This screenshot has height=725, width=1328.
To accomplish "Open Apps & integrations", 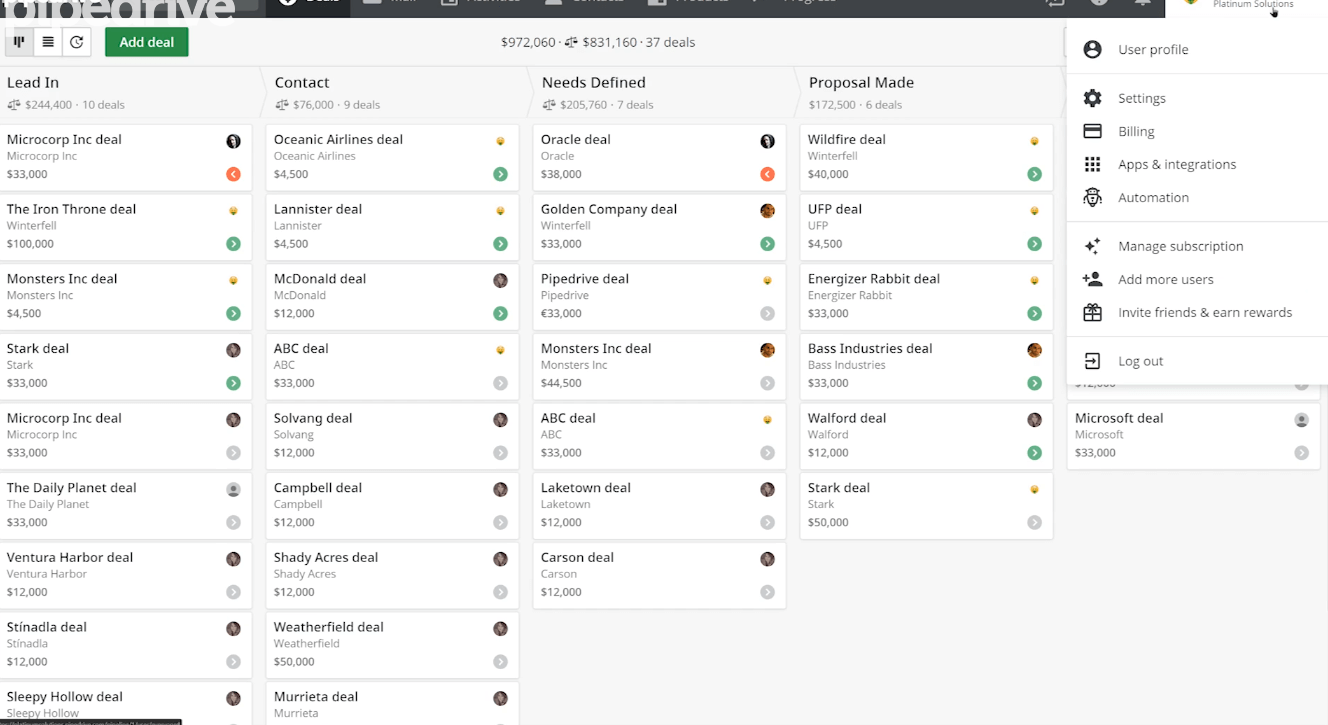I will (x=1177, y=164).
